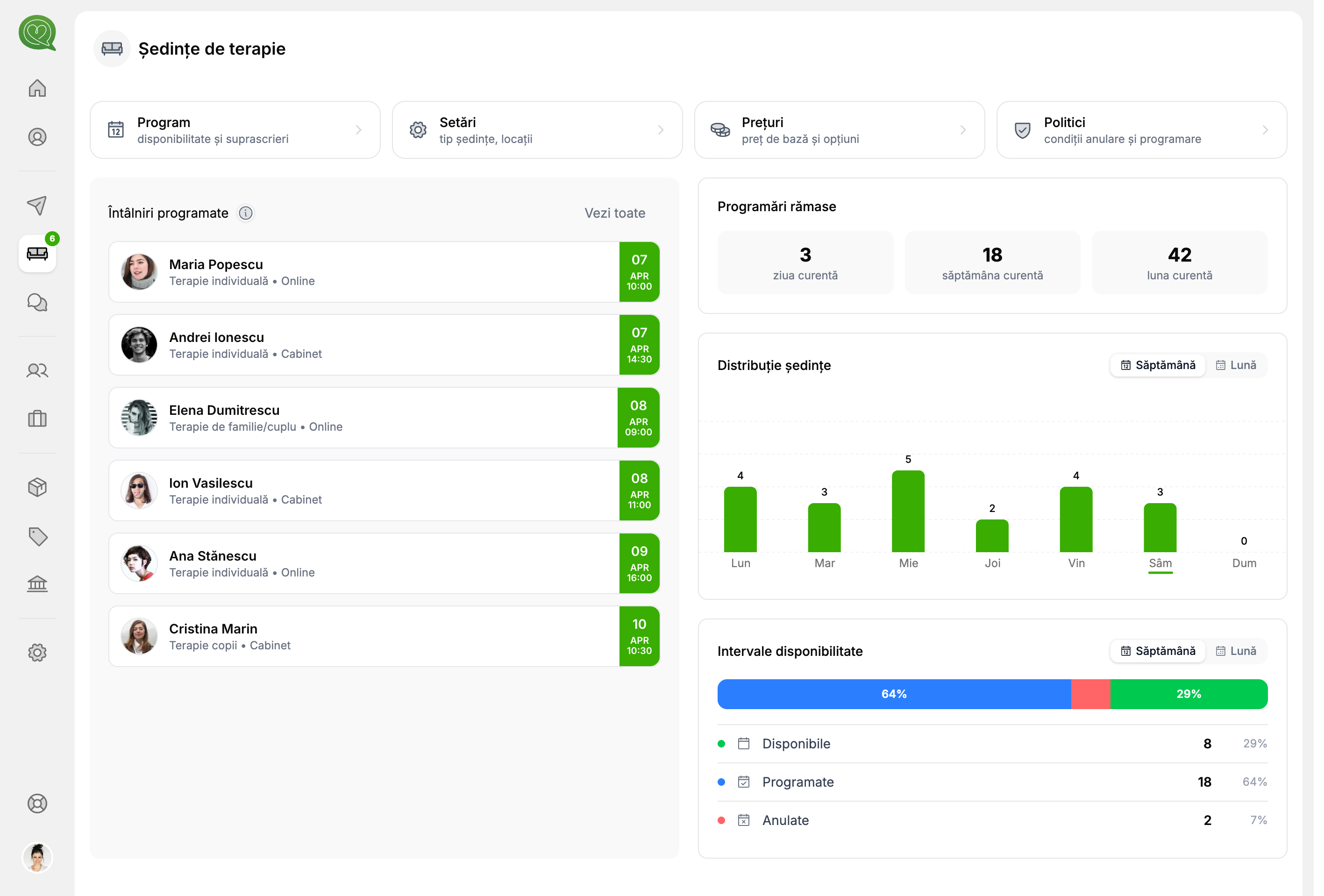Open the home icon in sidebar
The width and height of the screenshot is (1324, 896).
37,88
